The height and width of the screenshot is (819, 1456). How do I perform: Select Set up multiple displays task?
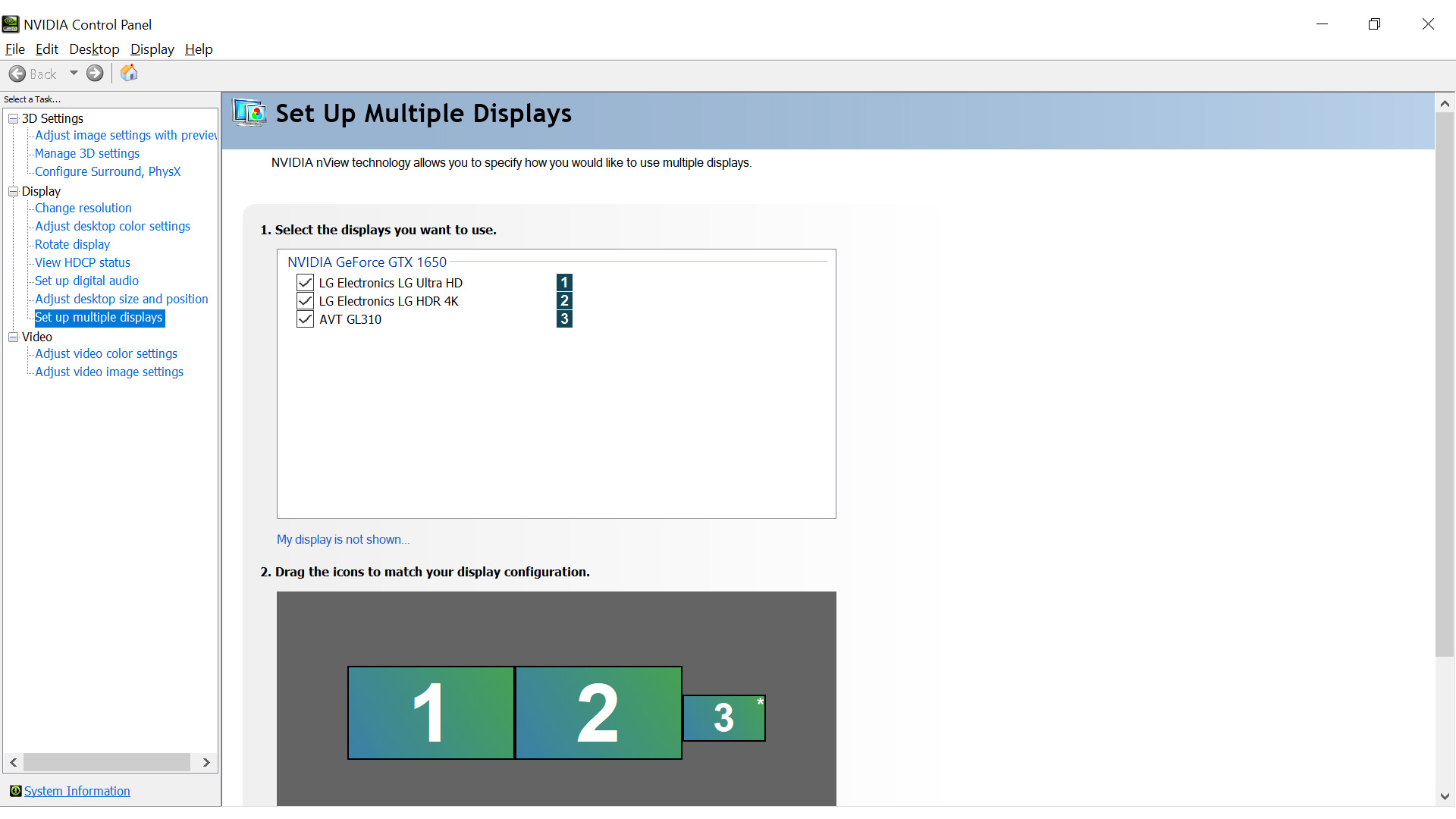tap(99, 318)
